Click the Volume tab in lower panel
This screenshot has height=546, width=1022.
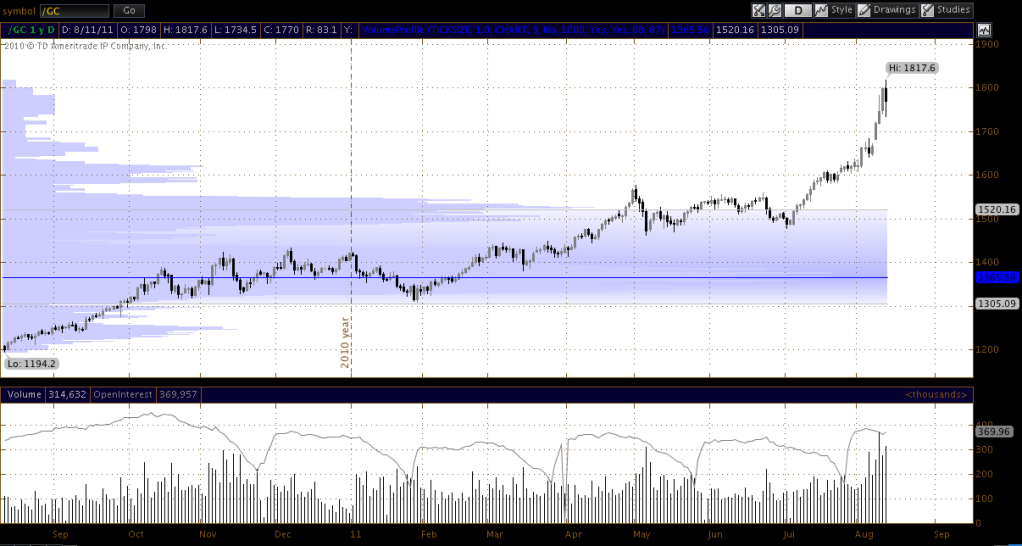[24, 395]
